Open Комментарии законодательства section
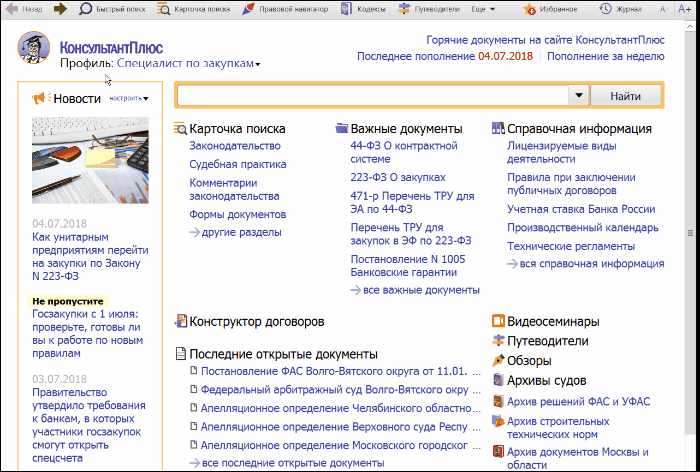 click(234, 189)
